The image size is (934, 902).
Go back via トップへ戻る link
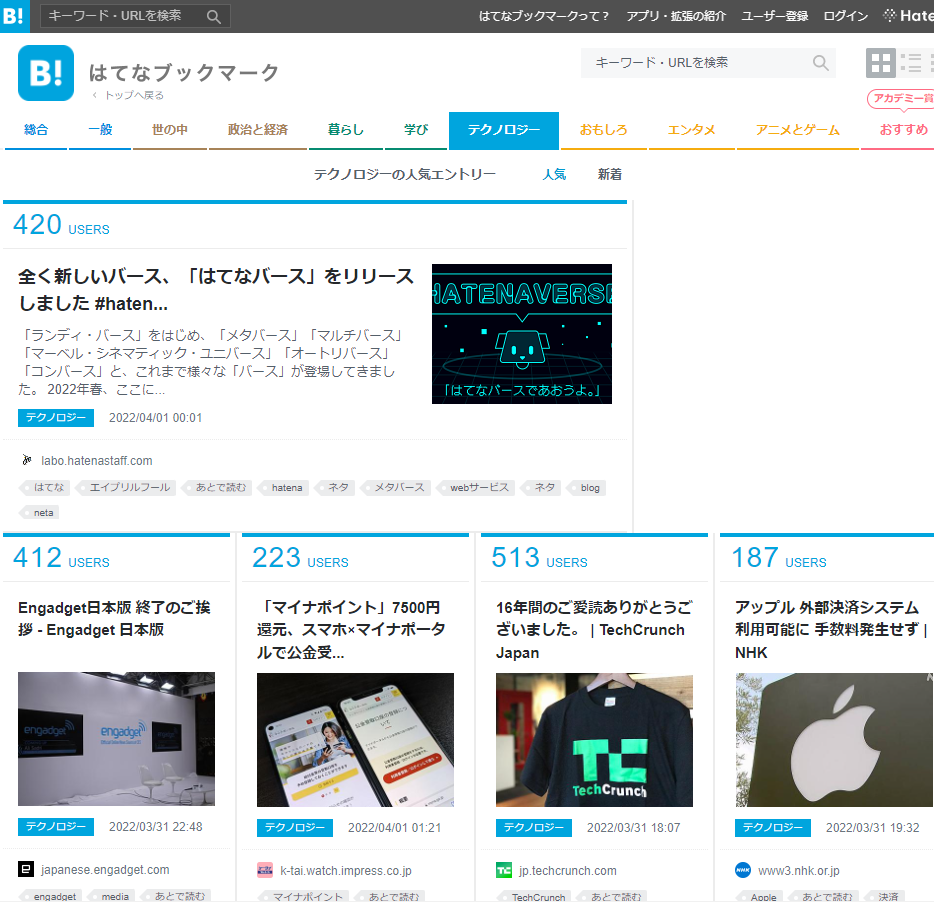coord(128,95)
